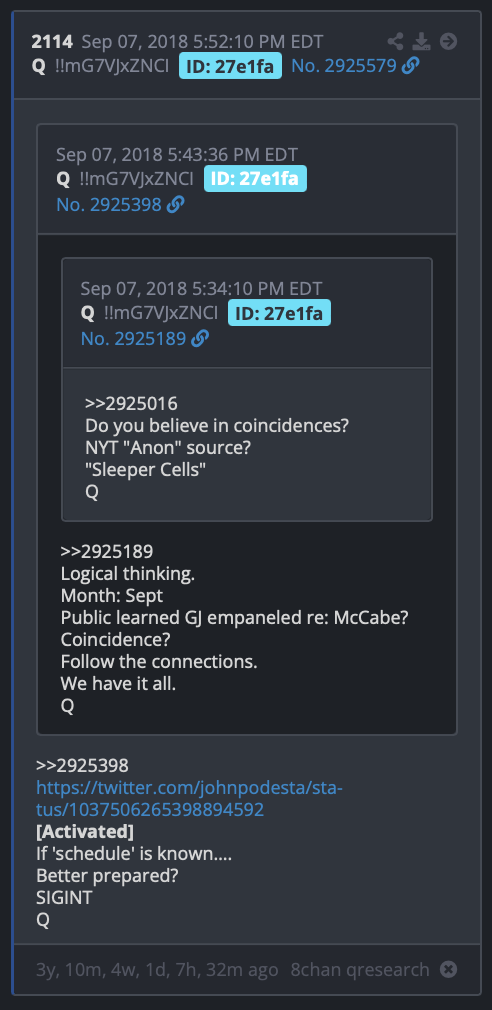
Task: Click the circled X icon in footer
Action: (x=449, y=969)
